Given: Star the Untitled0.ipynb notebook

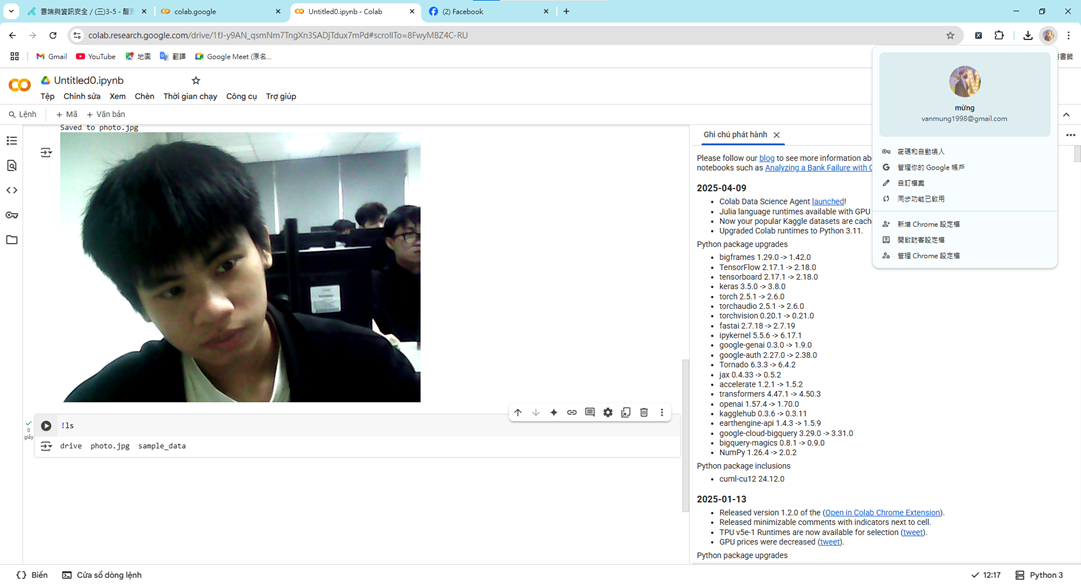Looking at the screenshot, I should click(x=196, y=80).
